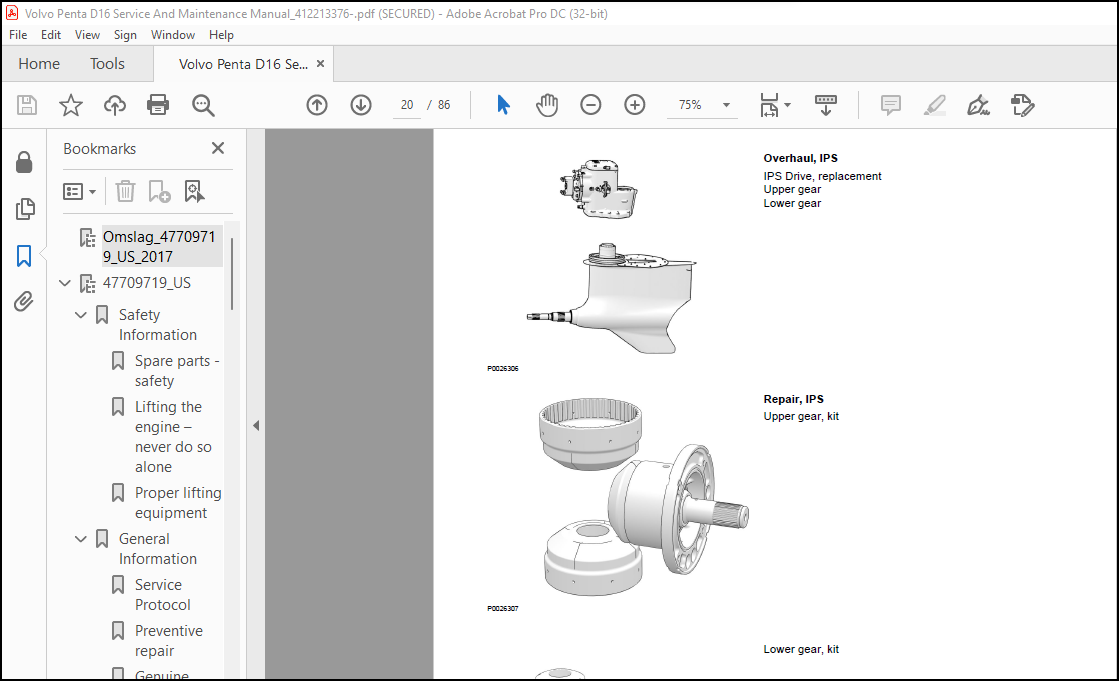Viewport: 1119px width, 681px height.
Task: Click the Repair, IPS heading text
Action: 793,399
